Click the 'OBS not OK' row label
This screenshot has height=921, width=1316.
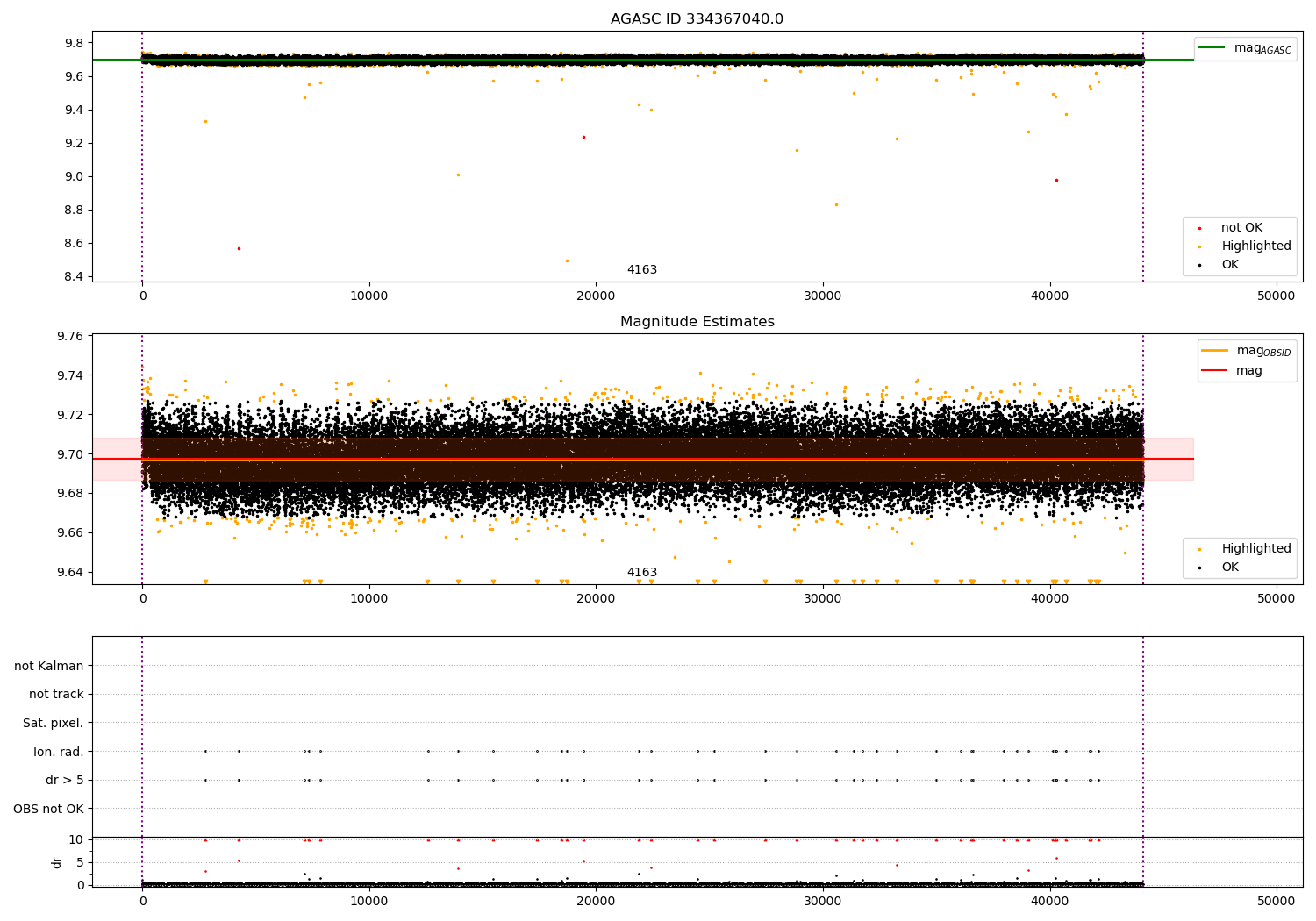coord(48,809)
